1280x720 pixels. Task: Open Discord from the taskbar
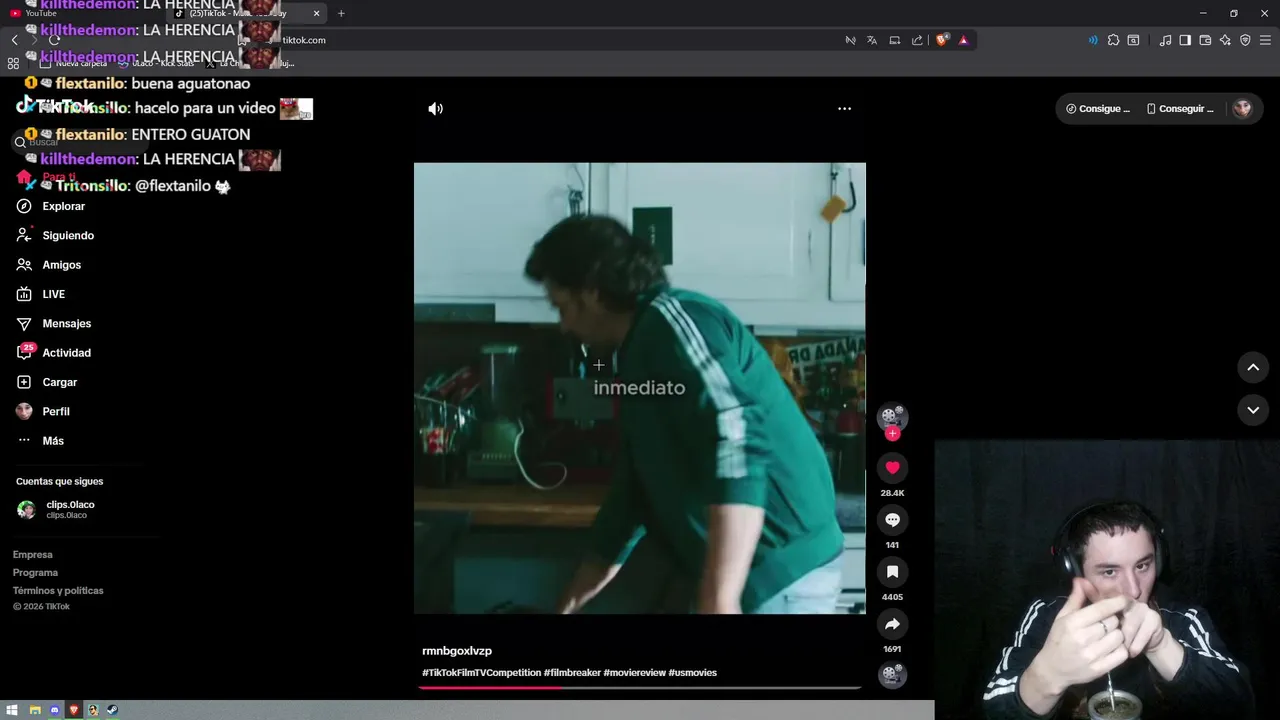point(54,710)
